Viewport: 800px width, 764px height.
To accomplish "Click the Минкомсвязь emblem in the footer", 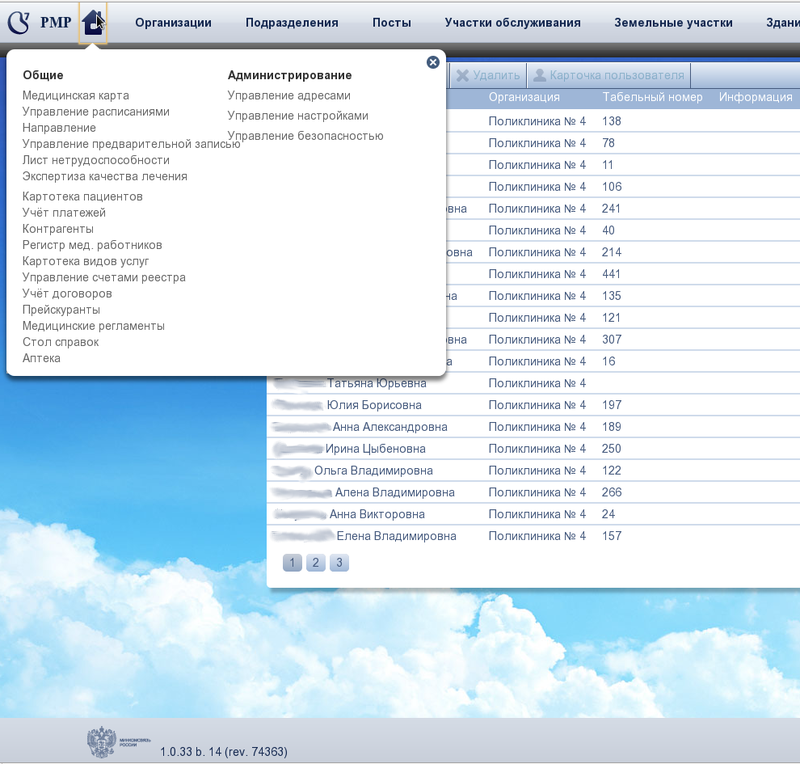I will point(102,742).
